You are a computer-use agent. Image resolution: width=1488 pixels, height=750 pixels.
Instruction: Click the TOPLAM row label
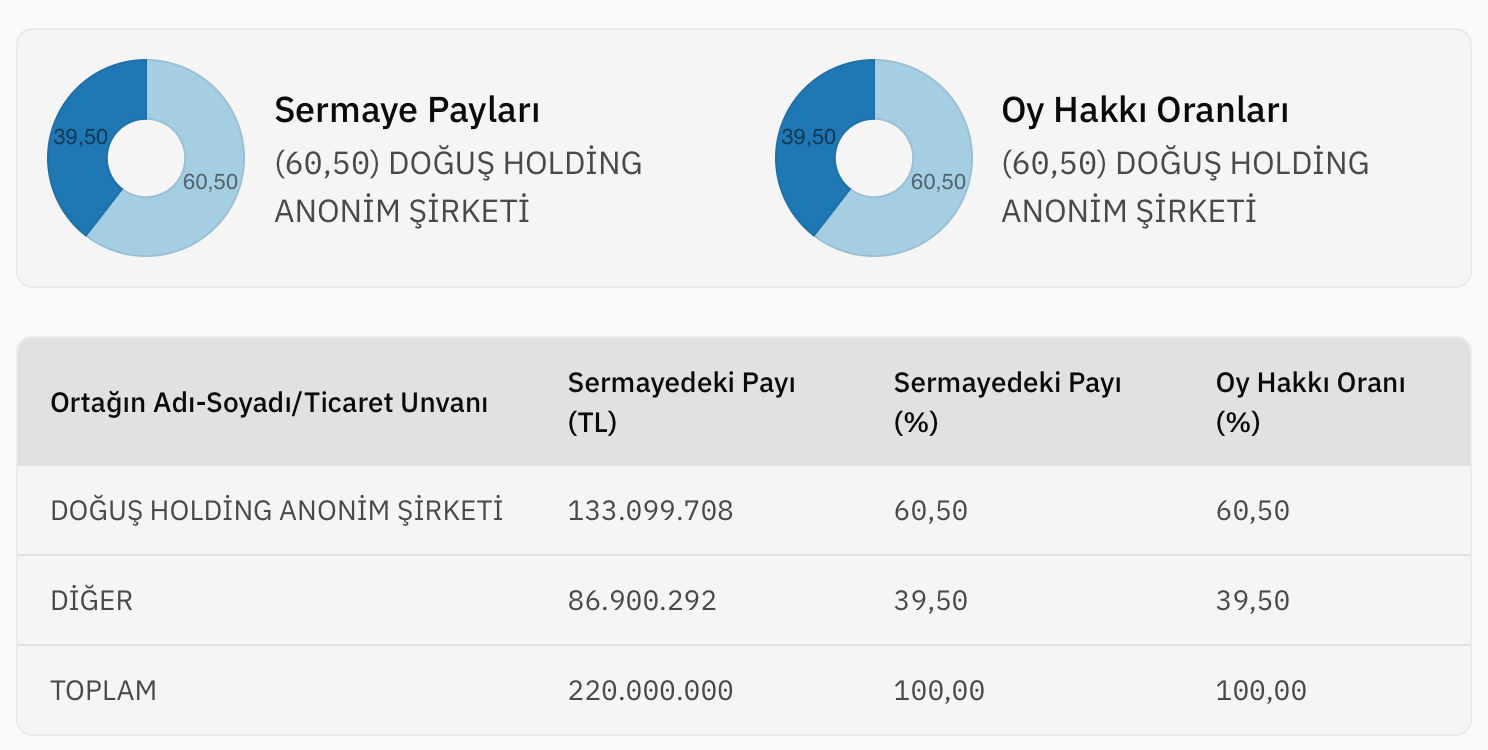[x=104, y=691]
